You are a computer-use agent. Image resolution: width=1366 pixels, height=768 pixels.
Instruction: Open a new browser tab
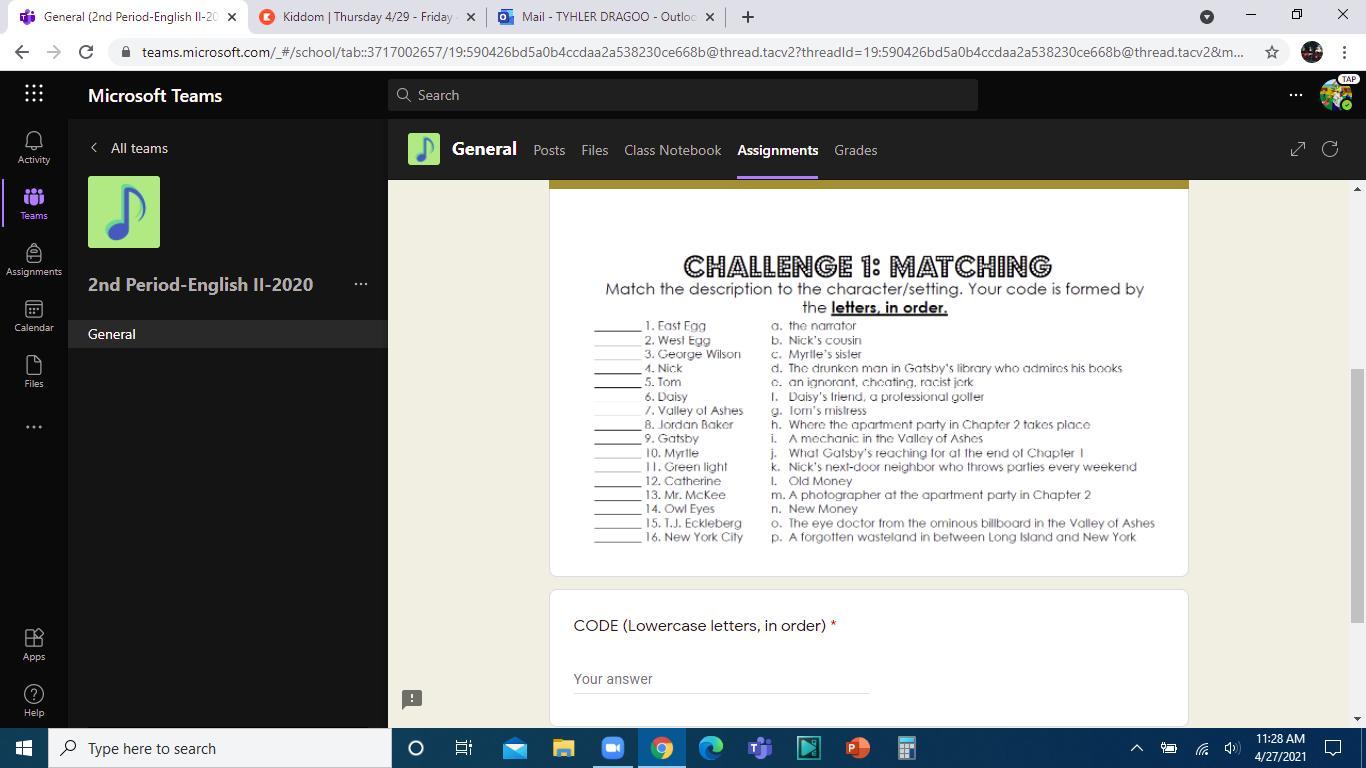[x=748, y=17]
